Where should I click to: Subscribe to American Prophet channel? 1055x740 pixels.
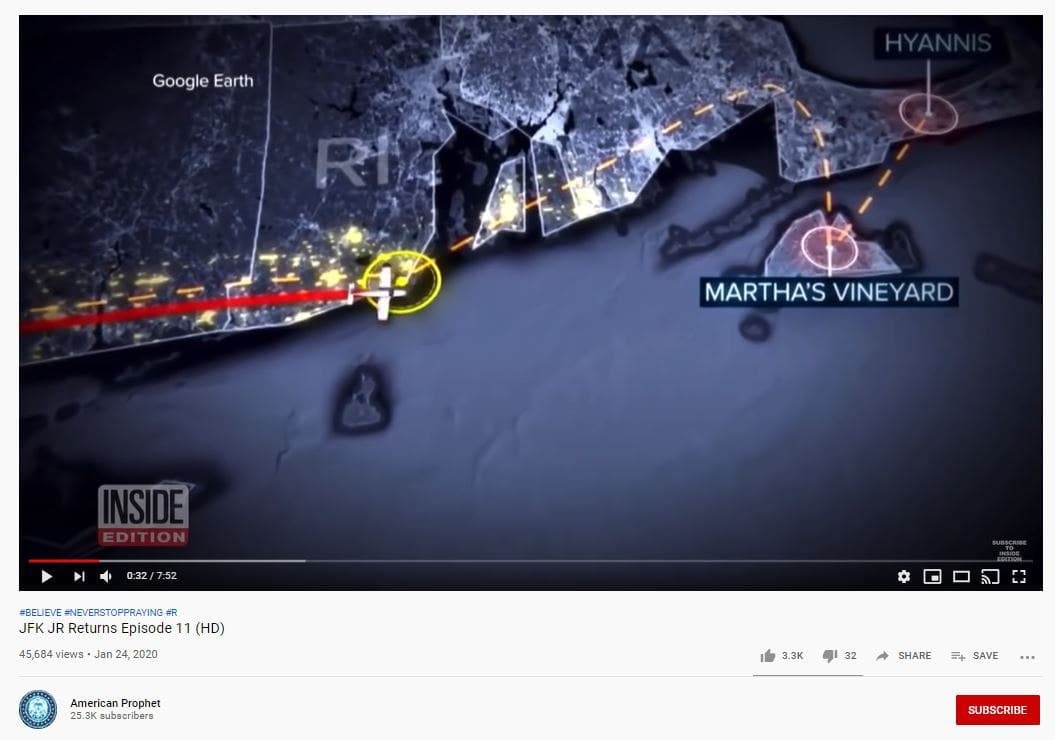tap(997, 710)
